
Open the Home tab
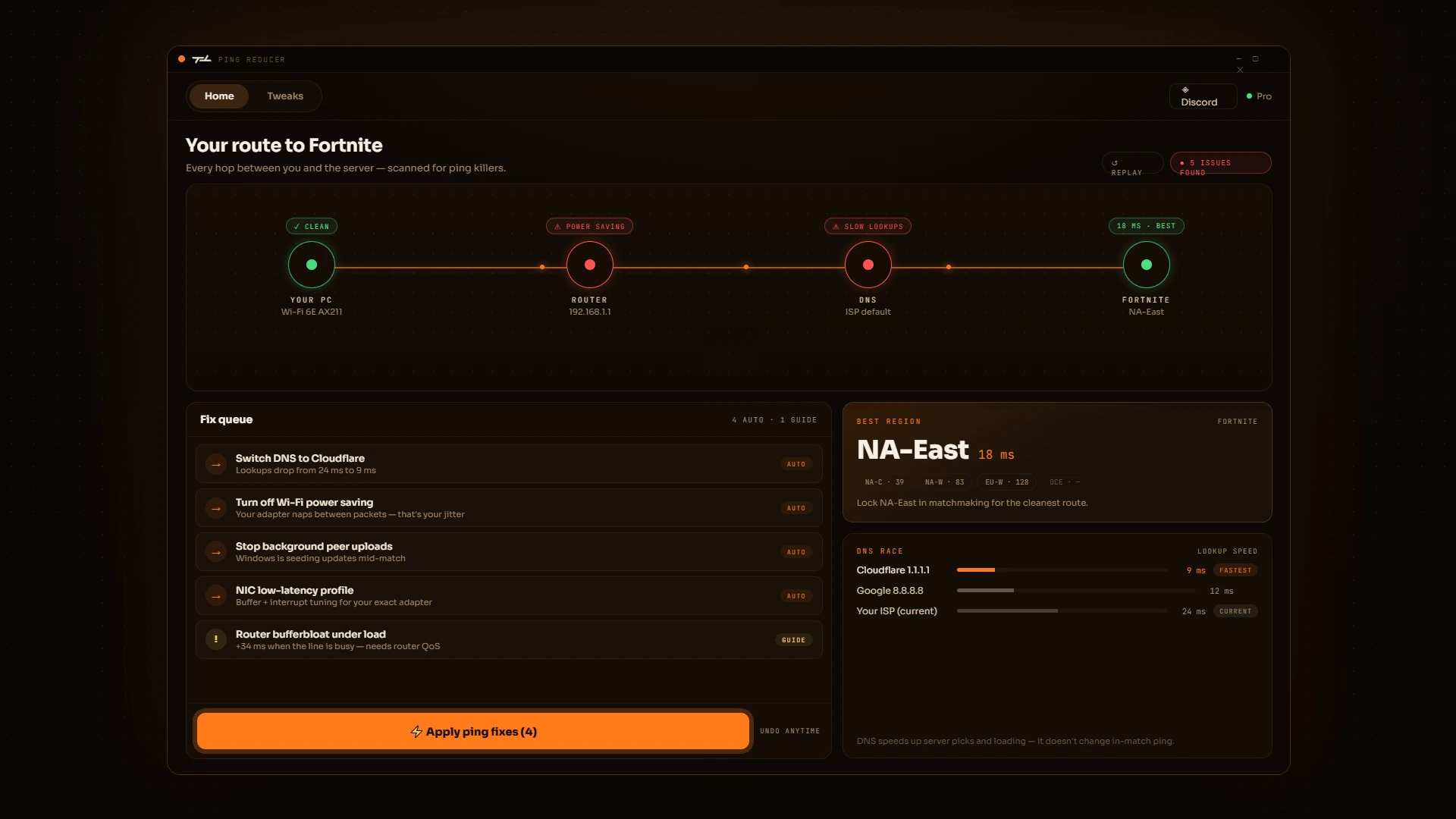point(219,96)
